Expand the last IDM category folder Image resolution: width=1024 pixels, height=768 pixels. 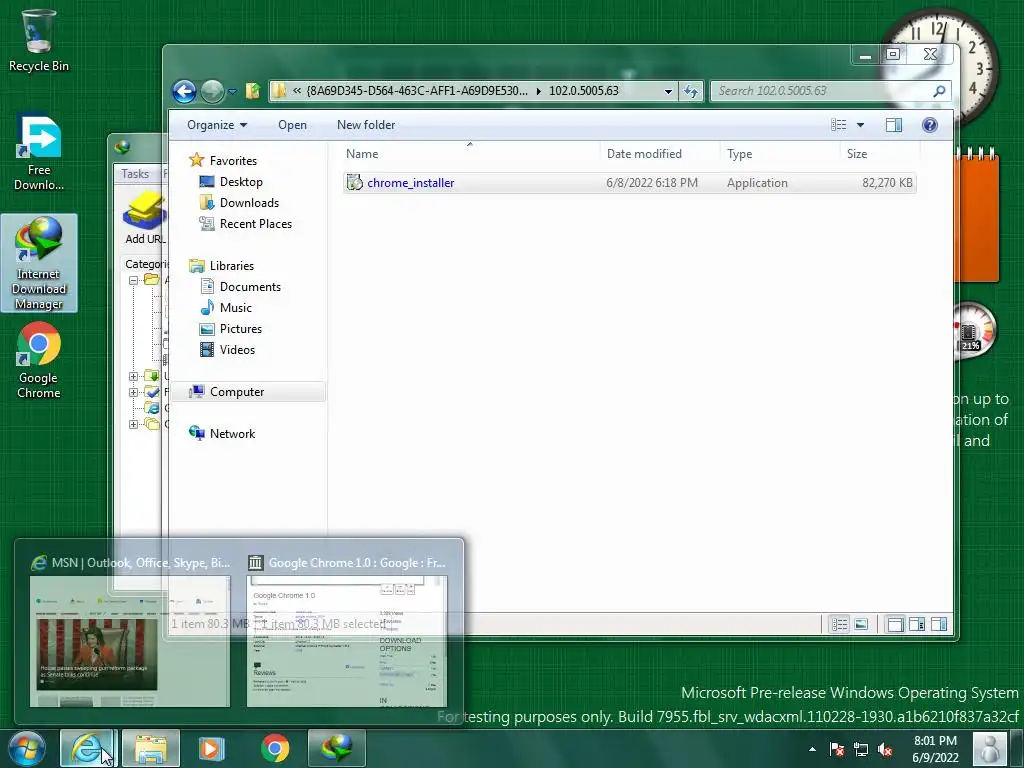pyautogui.click(x=133, y=424)
